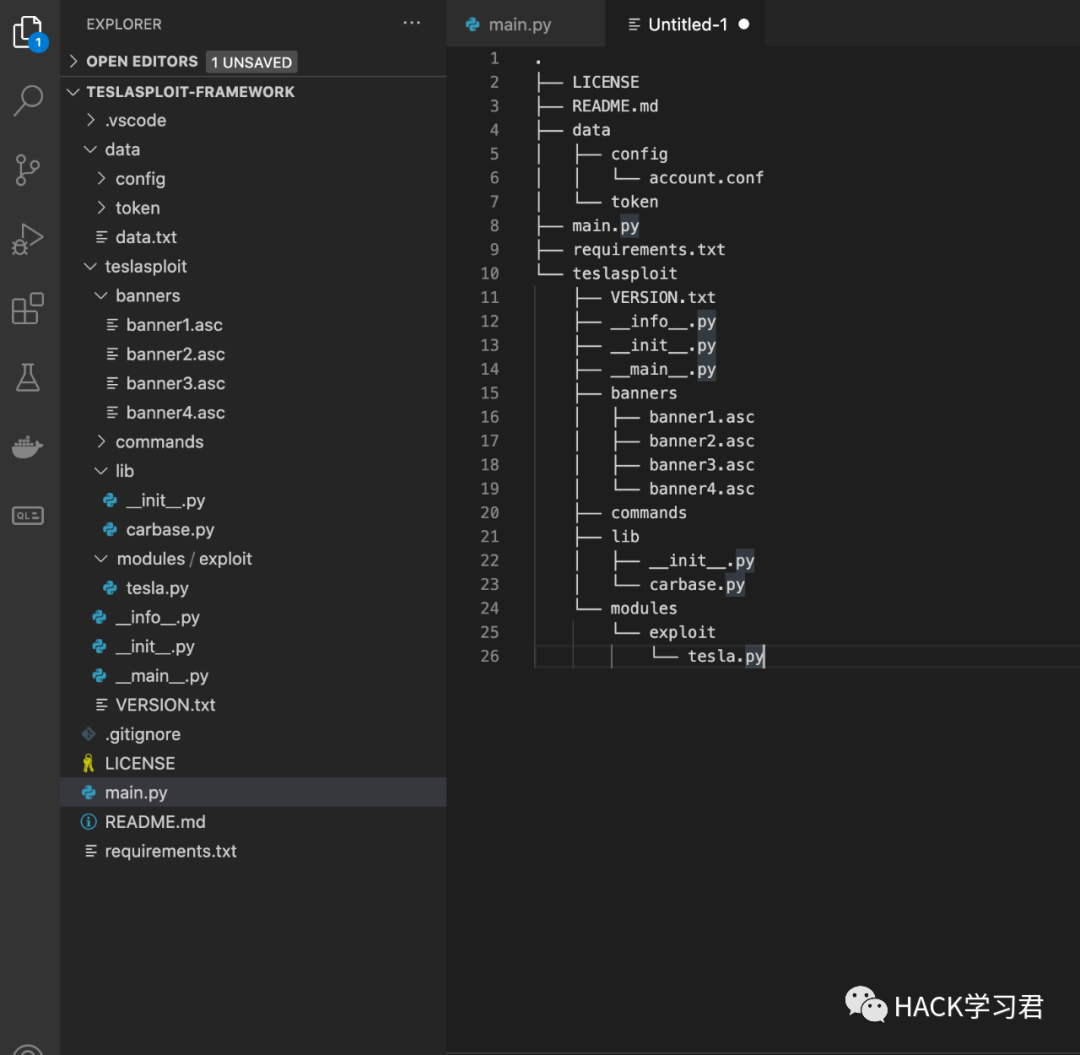Click 'exploit' text in editor line 25
The image size is (1080, 1055).
click(682, 632)
